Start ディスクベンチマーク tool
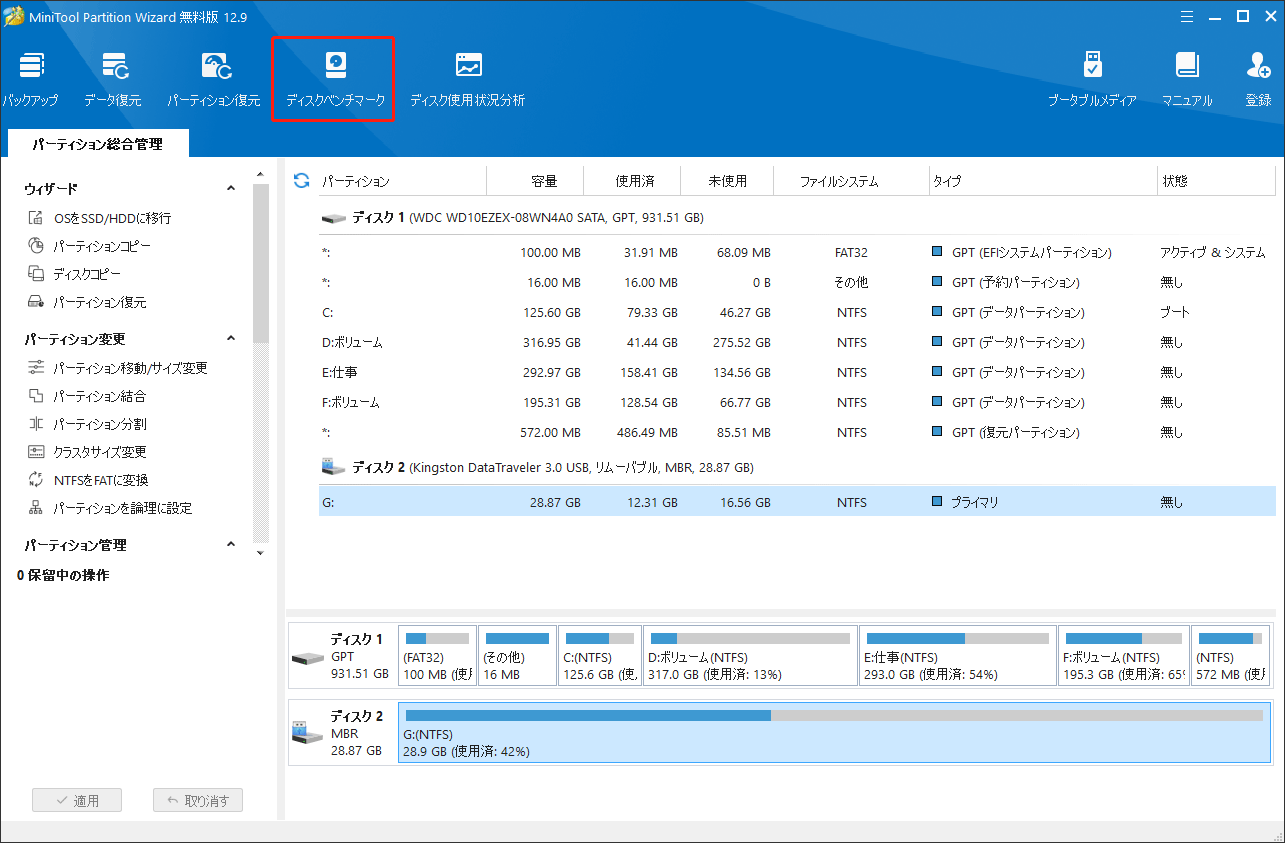 point(335,78)
